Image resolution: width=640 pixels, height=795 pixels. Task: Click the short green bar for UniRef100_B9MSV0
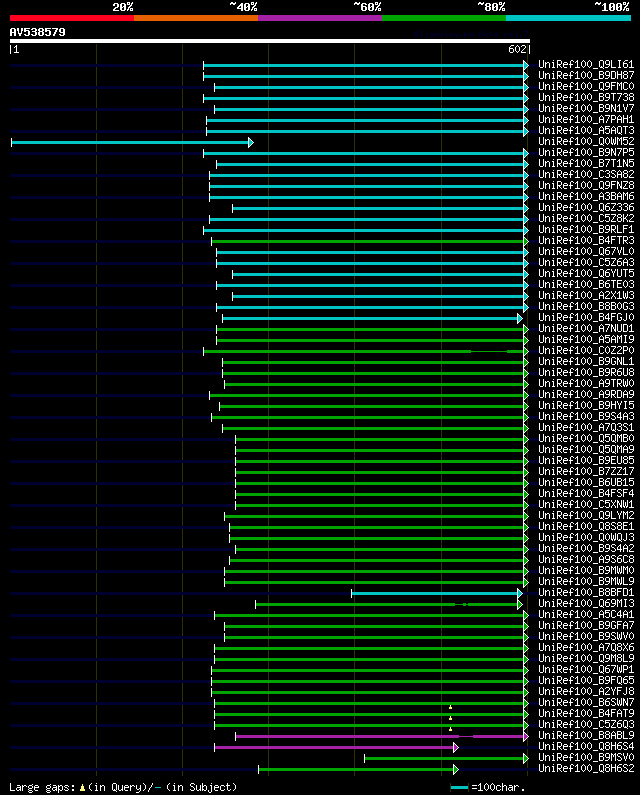(444, 758)
